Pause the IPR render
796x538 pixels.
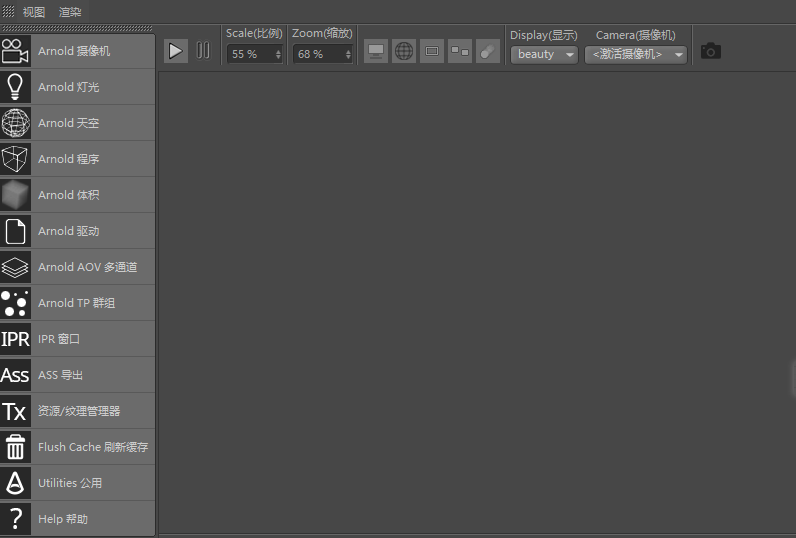coord(203,51)
